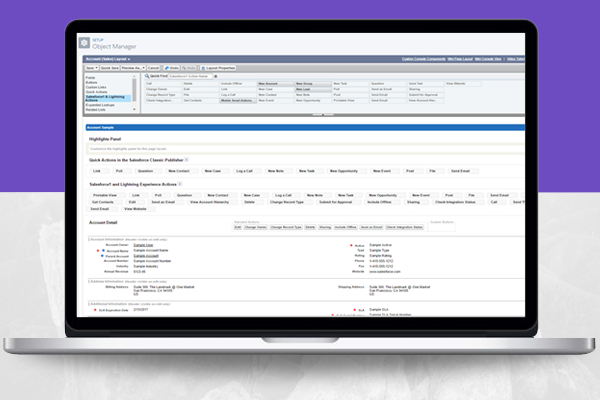The width and height of the screenshot is (600, 400).
Task: Click the palette collapse handle below the palette
Action: point(323,114)
